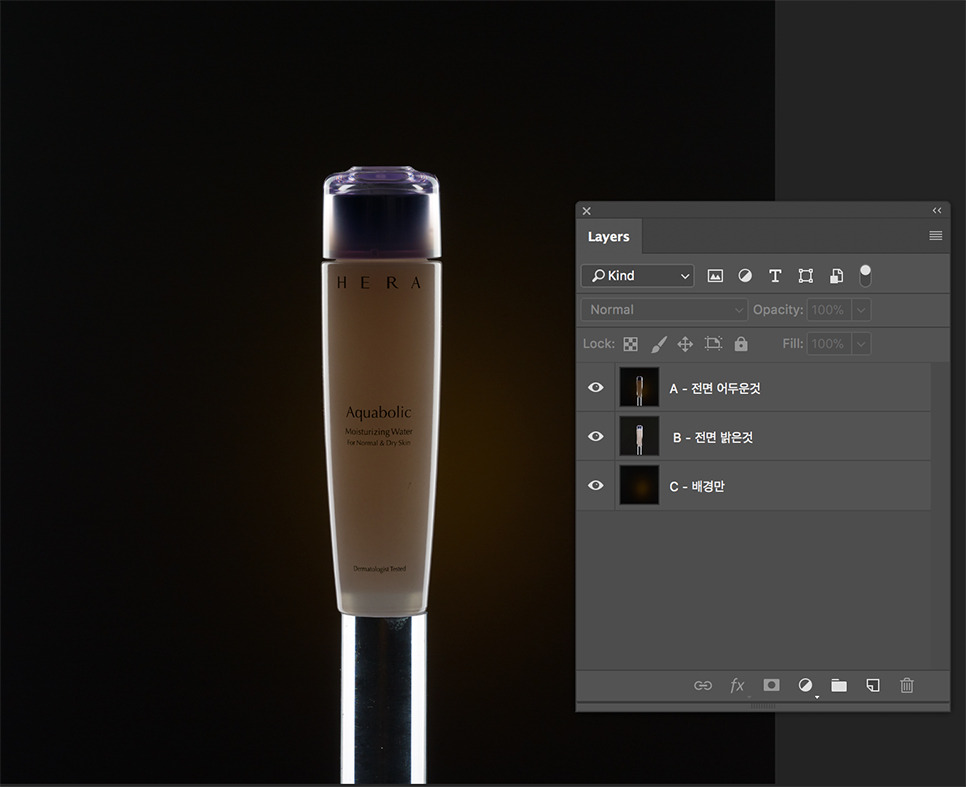
Task: Filter for adjustment layers icon
Action: click(745, 276)
